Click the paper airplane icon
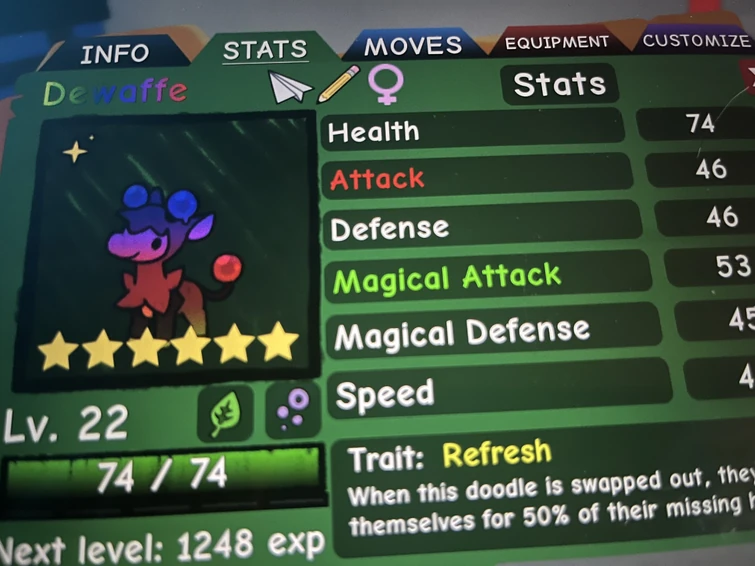755x566 pixels. tap(290, 87)
